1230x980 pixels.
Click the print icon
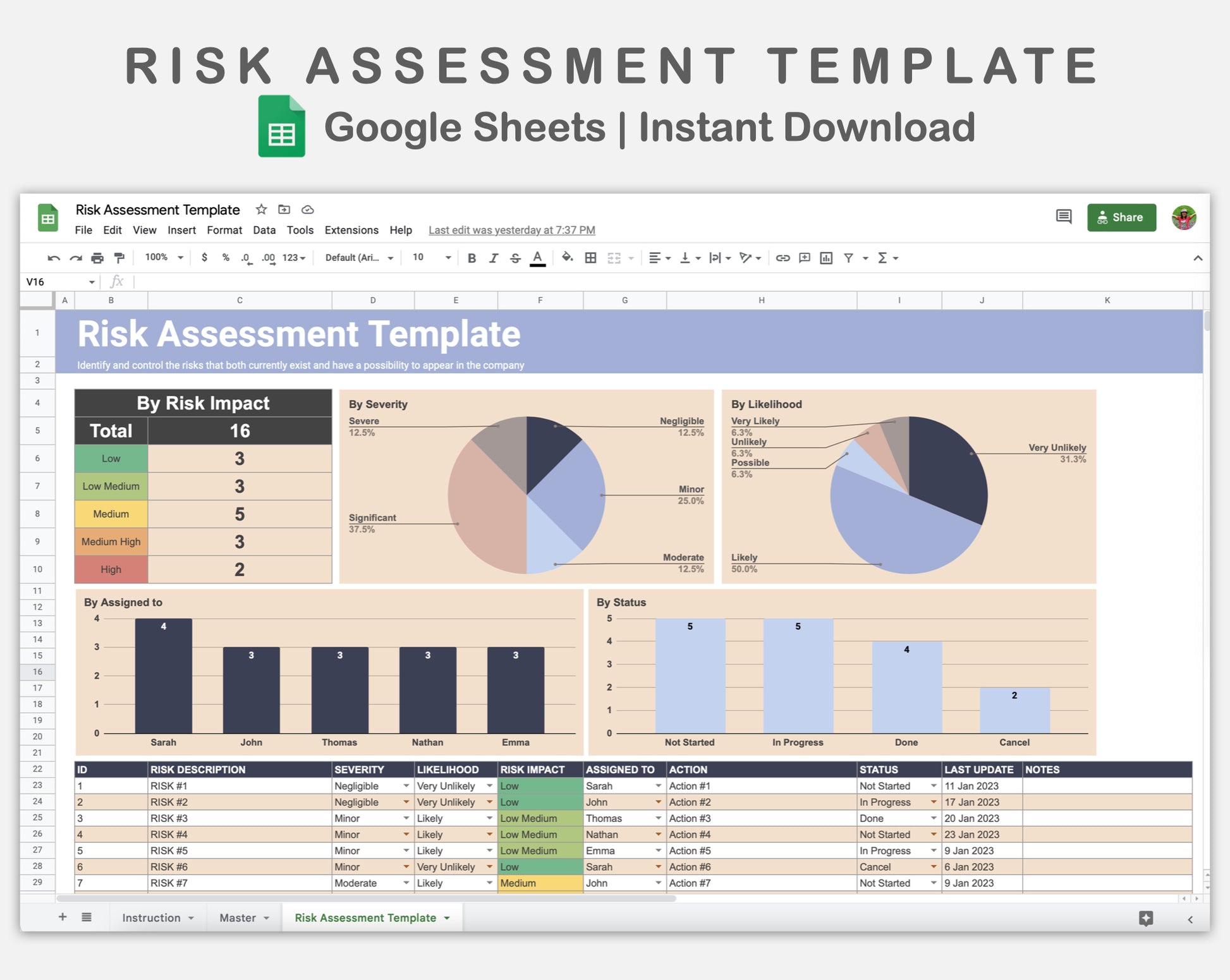tap(97, 258)
